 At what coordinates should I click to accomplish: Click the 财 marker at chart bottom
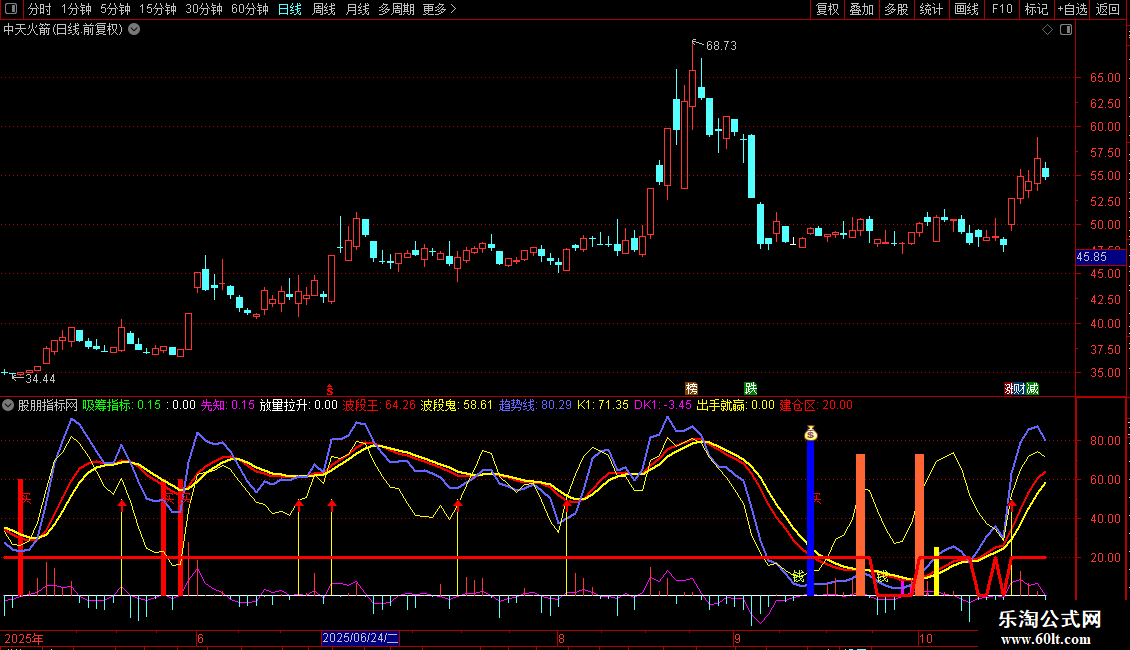(x=1019, y=388)
